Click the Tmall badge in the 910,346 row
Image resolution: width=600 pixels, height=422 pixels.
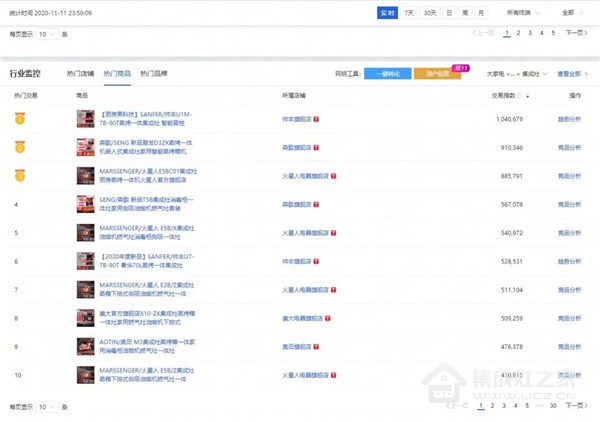316,147
